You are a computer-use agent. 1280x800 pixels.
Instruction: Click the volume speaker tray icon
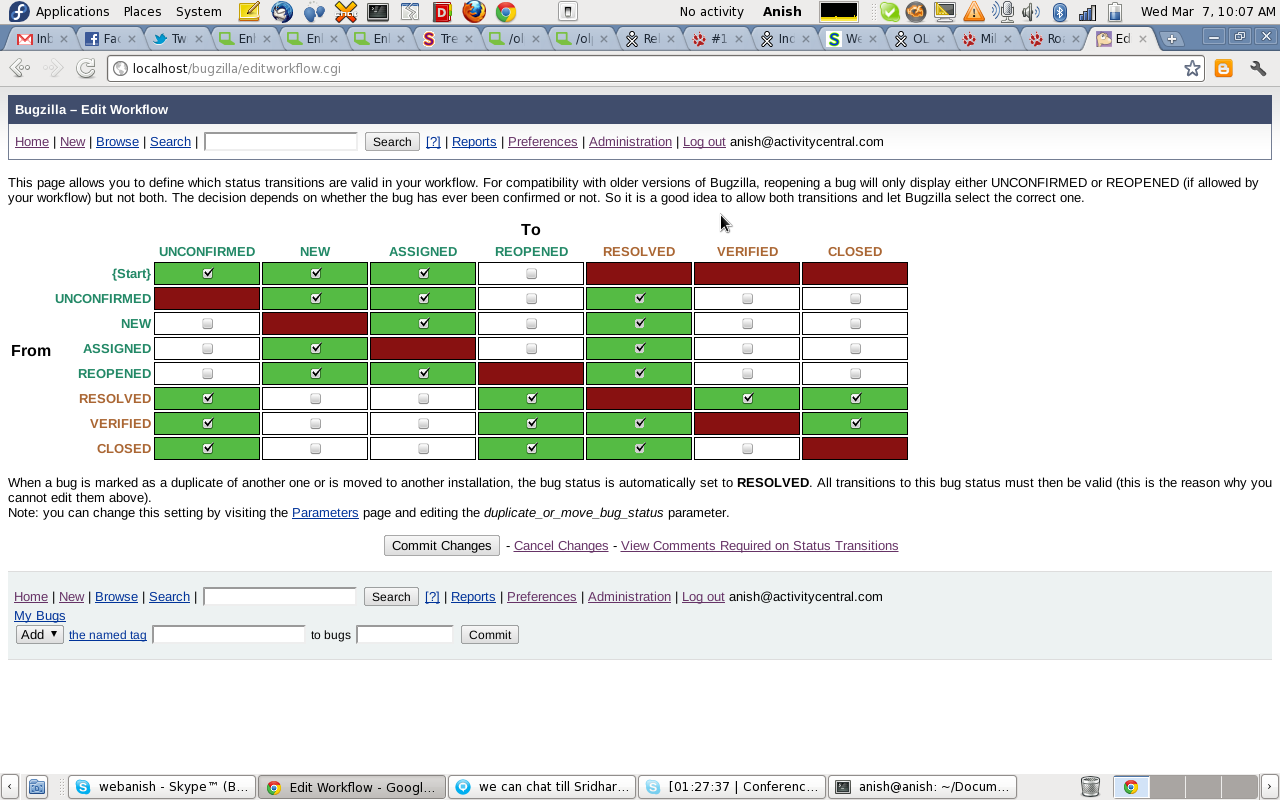1032,12
